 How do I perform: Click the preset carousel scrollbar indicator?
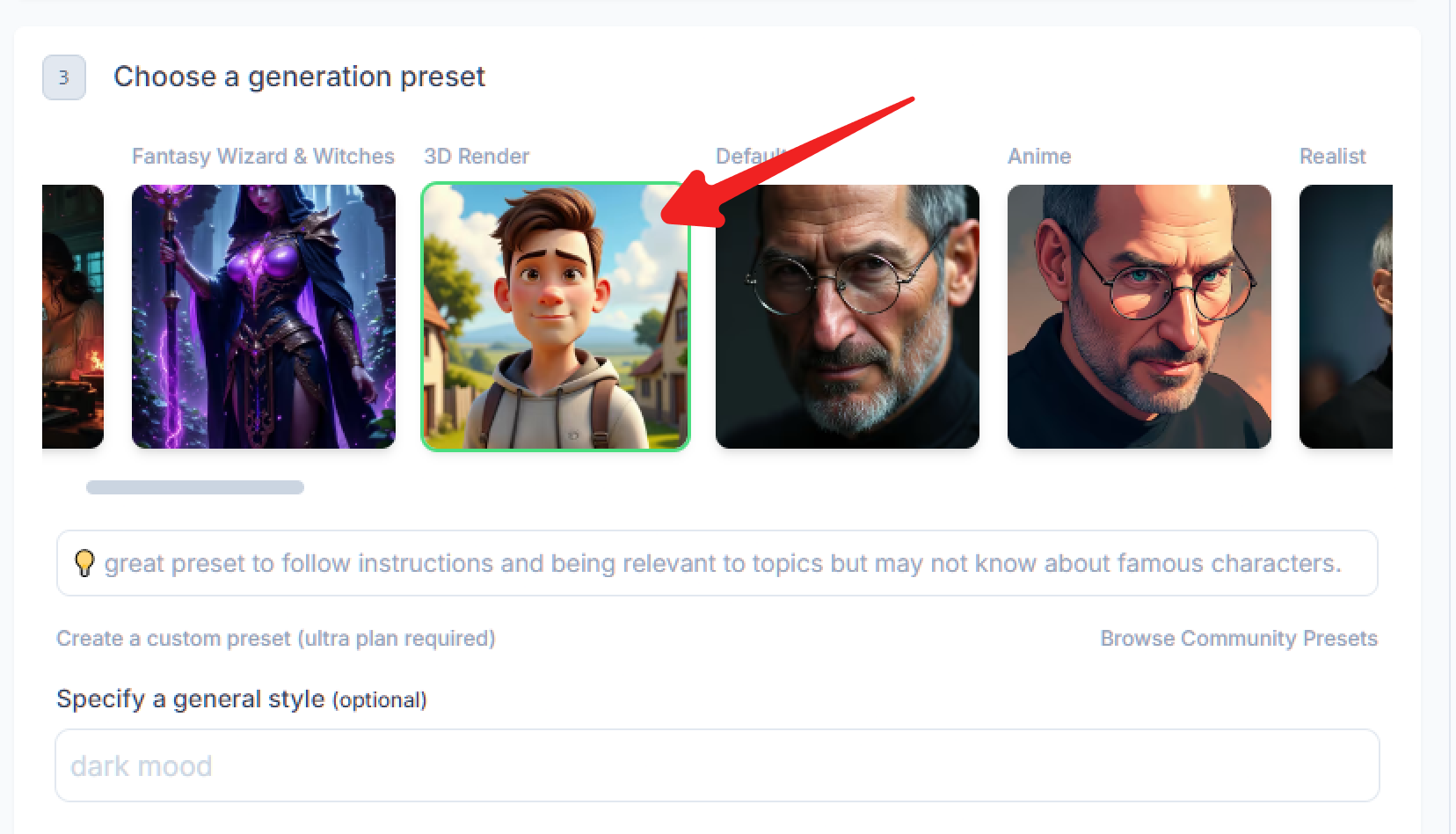tap(194, 486)
